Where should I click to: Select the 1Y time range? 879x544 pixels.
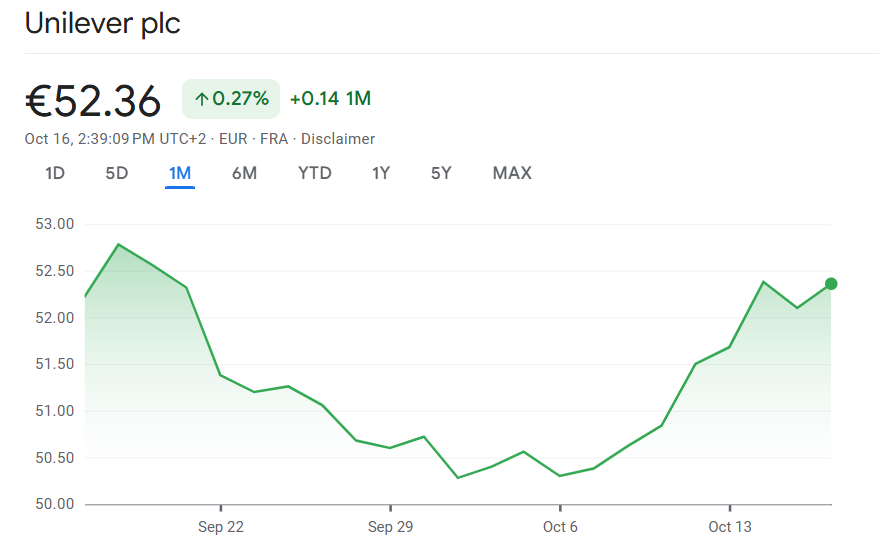tap(381, 173)
